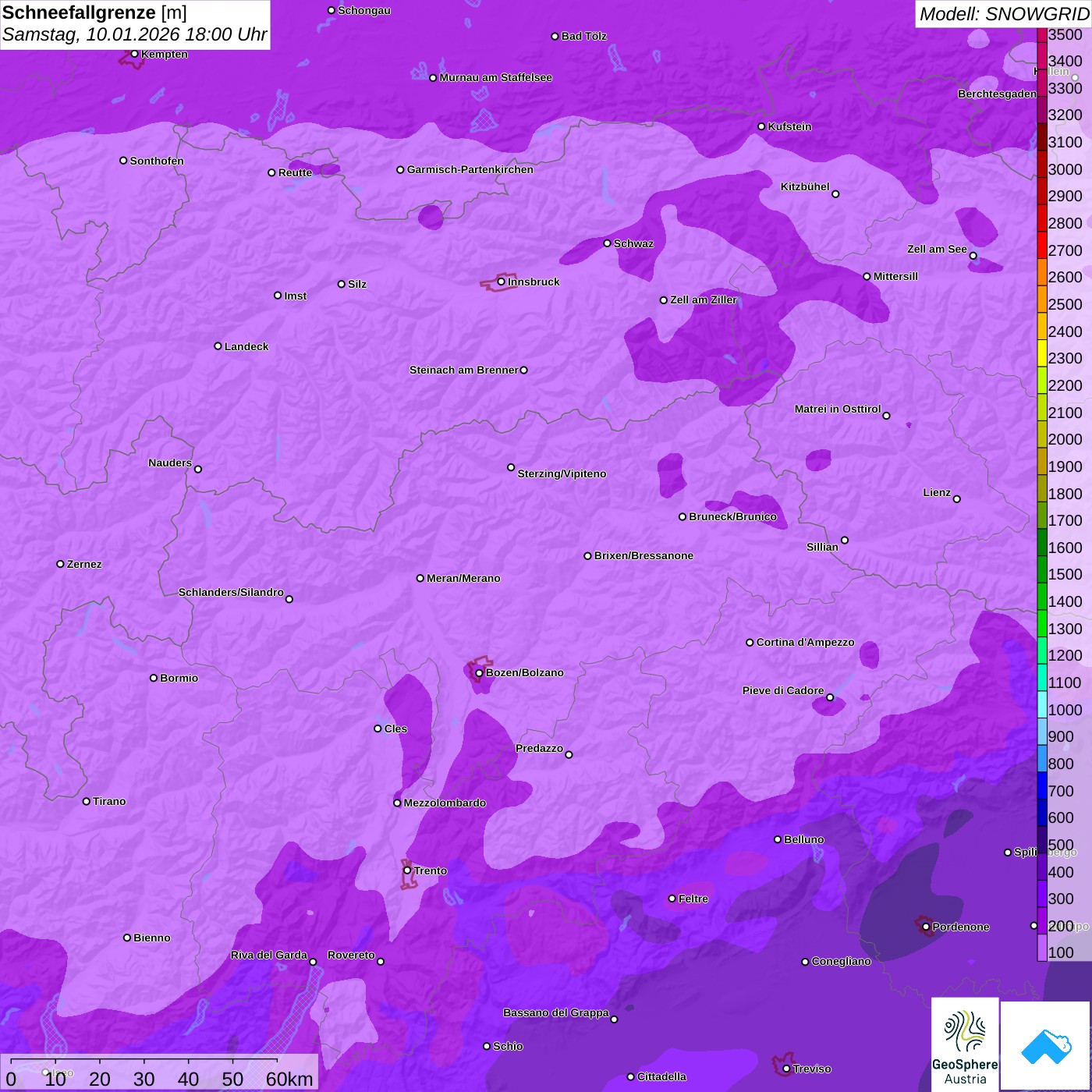Image resolution: width=1092 pixels, height=1092 pixels.
Task: Select the Kufstein city marker dot
Action: (762, 126)
